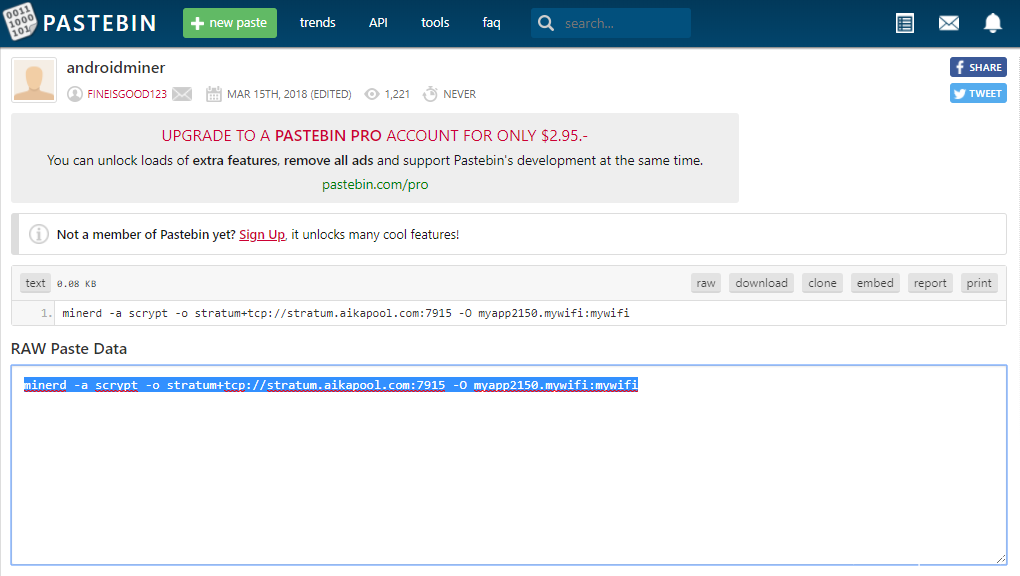
Task: Click the Sign Up link
Action: click(x=262, y=234)
